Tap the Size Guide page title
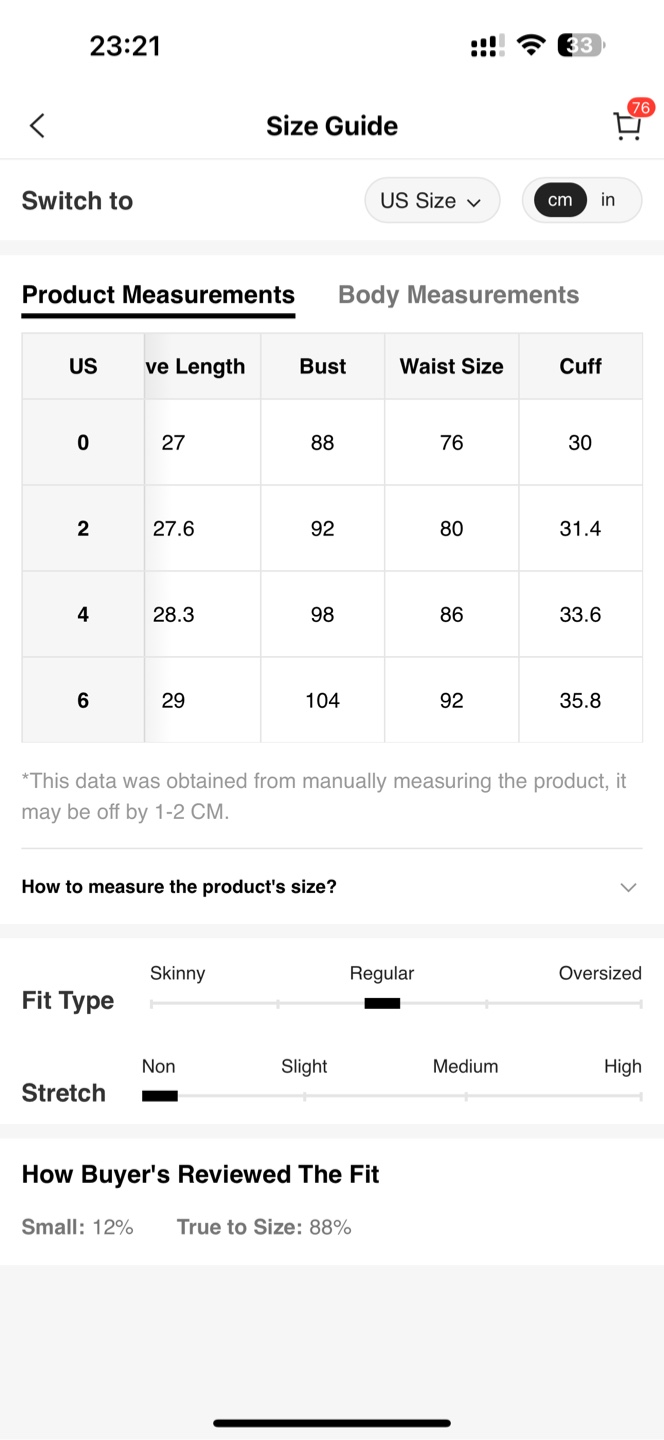Viewport: 664px width, 1440px height. pos(332,126)
